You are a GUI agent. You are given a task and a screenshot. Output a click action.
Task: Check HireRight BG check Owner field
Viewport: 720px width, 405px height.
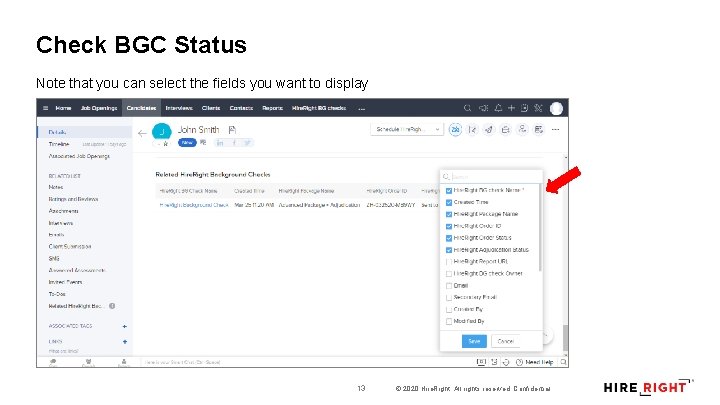449,274
